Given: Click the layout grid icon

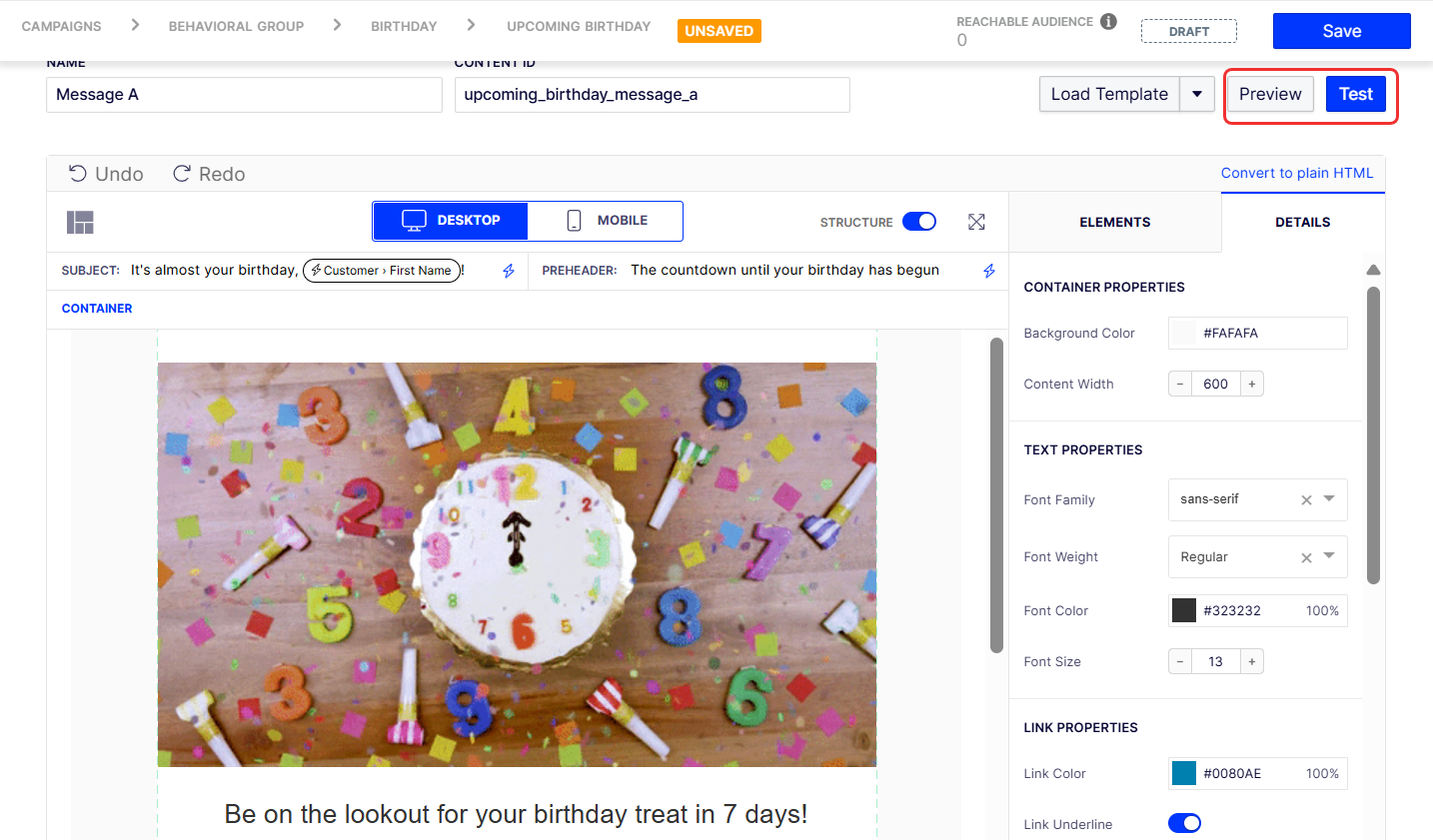Looking at the screenshot, I should [x=80, y=222].
